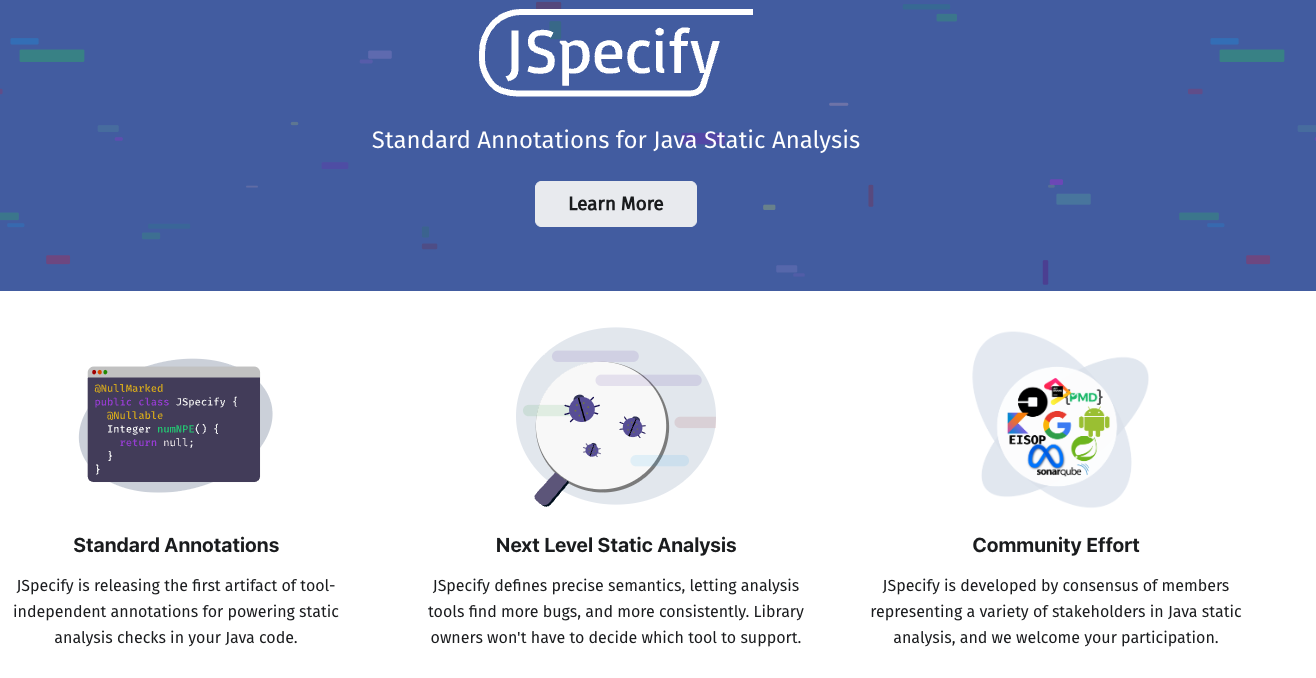Select the PMD logo
Image resolution: width=1316 pixels, height=678 pixels.
(x=1084, y=397)
